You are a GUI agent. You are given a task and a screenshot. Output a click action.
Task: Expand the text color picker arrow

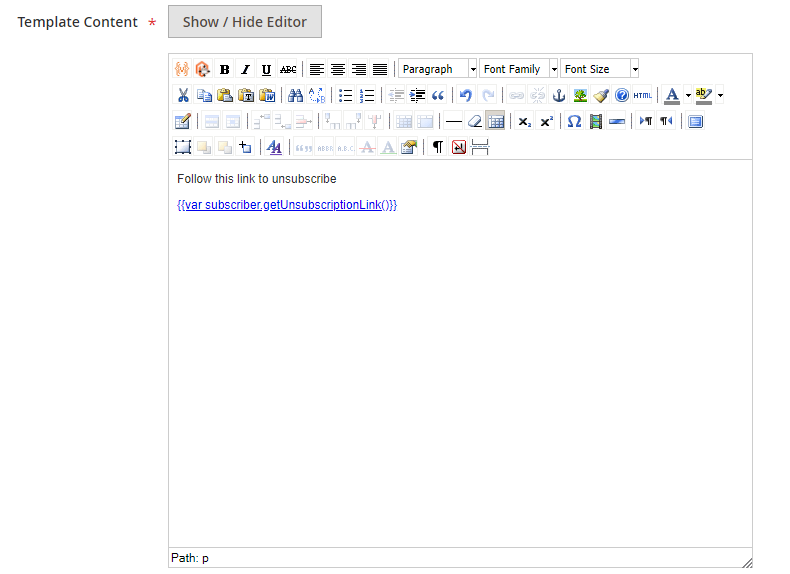pos(688,95)
